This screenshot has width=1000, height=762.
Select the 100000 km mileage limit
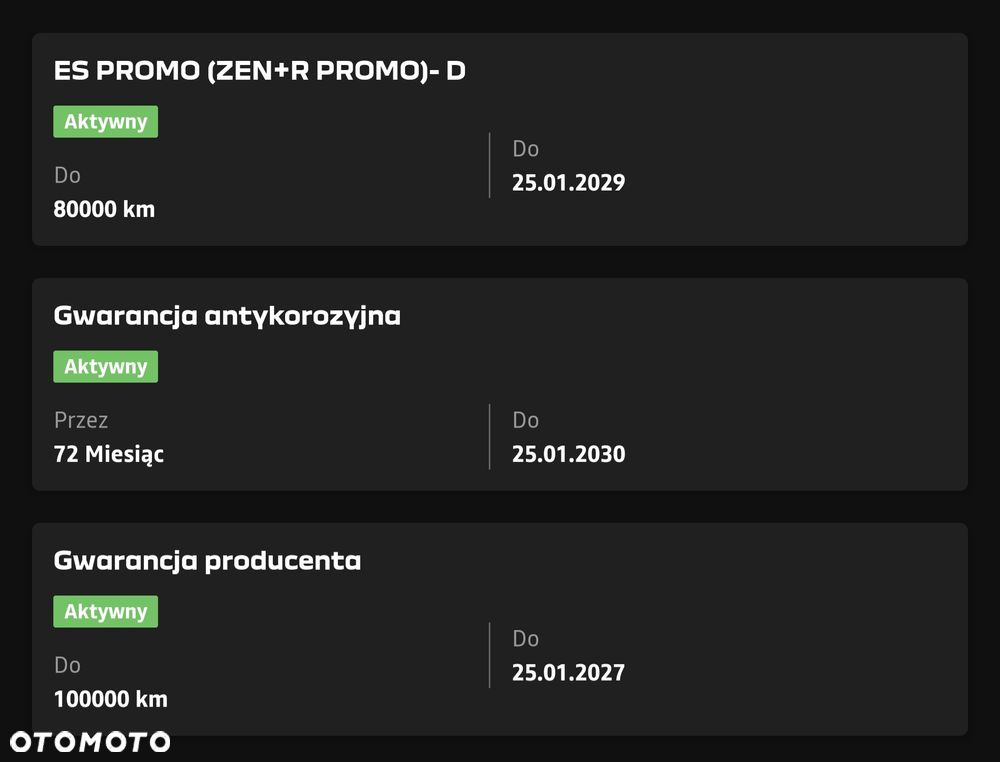(x=110, y=699)
